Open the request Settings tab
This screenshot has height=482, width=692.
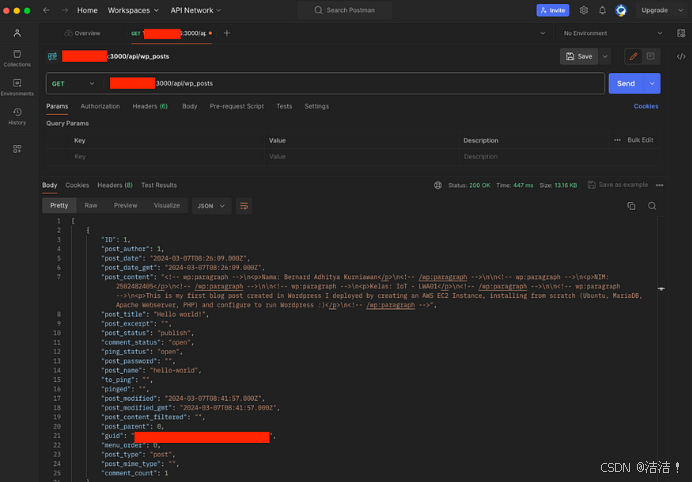point(316,106)
